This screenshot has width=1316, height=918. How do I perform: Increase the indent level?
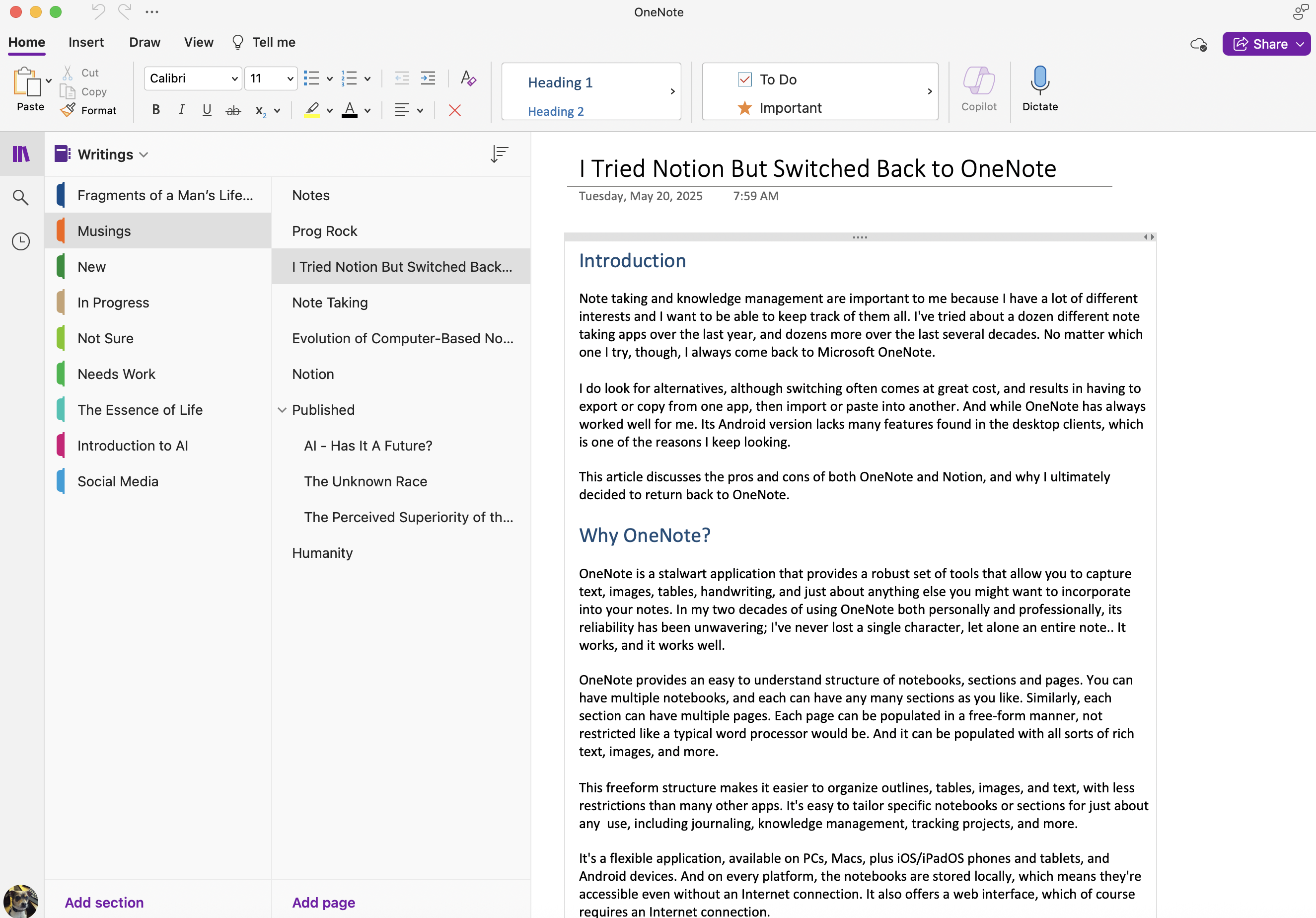428,78
